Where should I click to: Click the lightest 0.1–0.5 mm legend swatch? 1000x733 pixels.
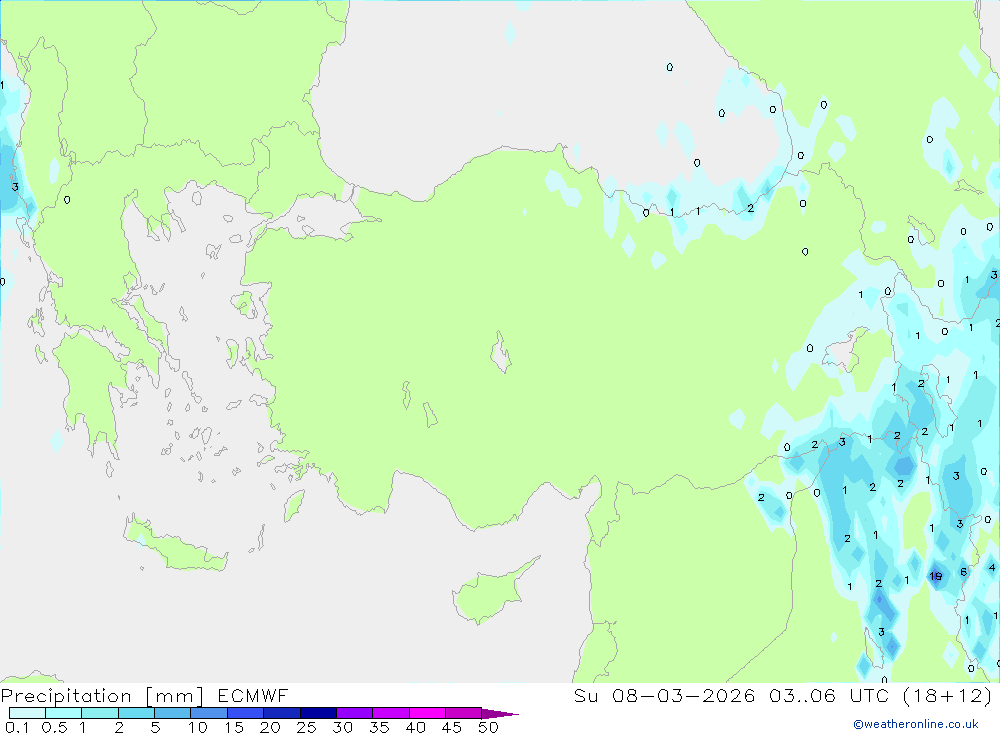pos(27,713)
